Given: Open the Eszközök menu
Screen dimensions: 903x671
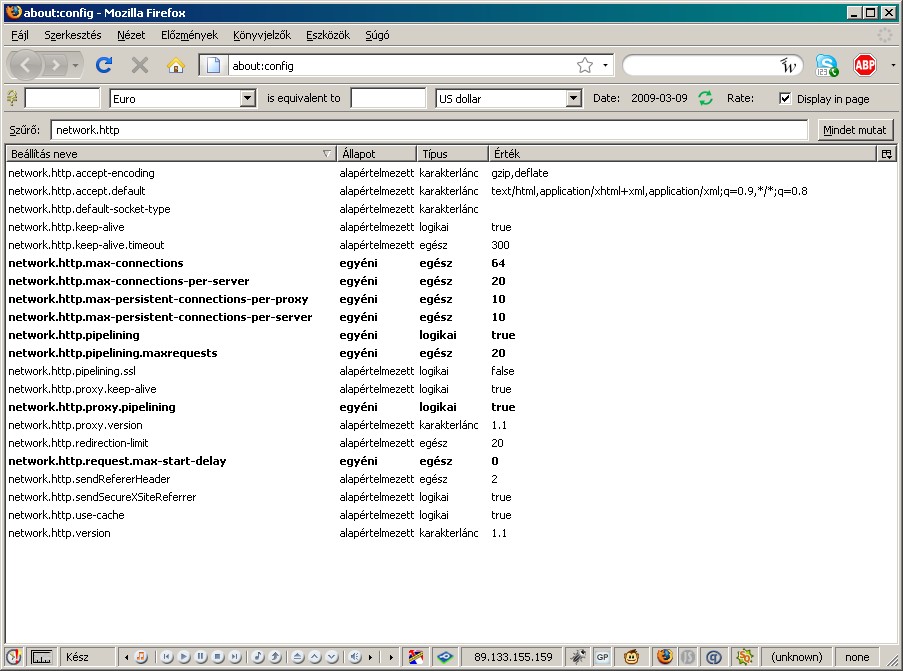Looking at the screenshot, I should click(x=328, y=35).
